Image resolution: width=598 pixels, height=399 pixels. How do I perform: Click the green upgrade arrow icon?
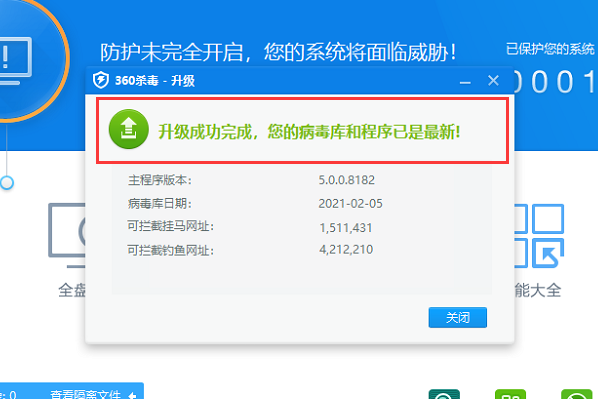[x=129, y=129]
